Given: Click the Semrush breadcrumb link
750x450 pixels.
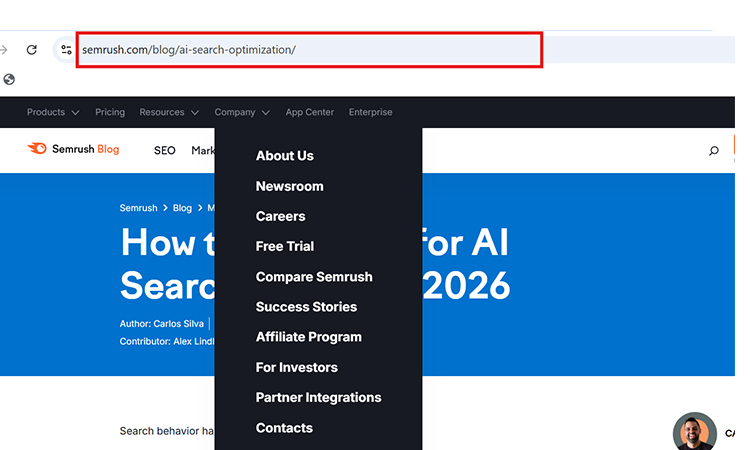Looking at the screenshot, I should 138,208.
